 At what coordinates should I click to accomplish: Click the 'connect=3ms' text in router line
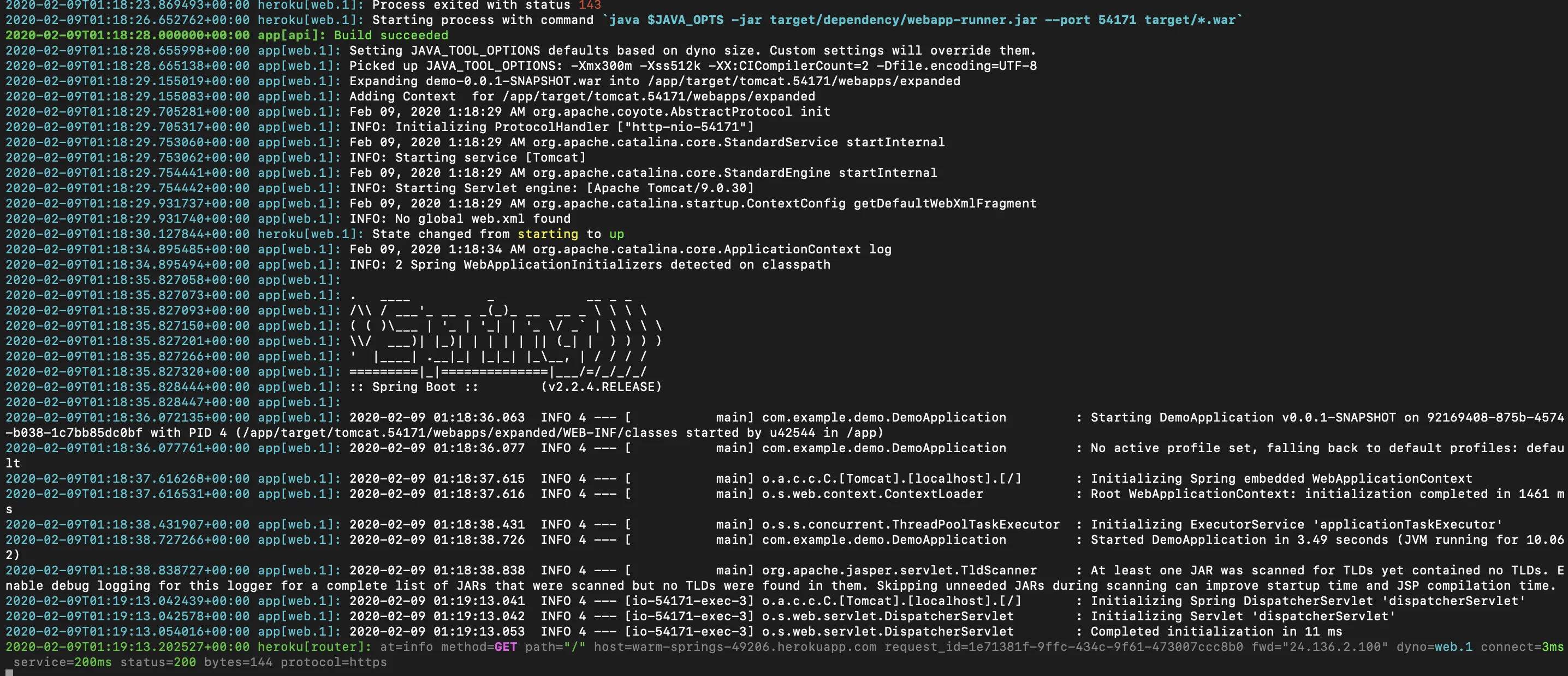[x=1521, y=647]
